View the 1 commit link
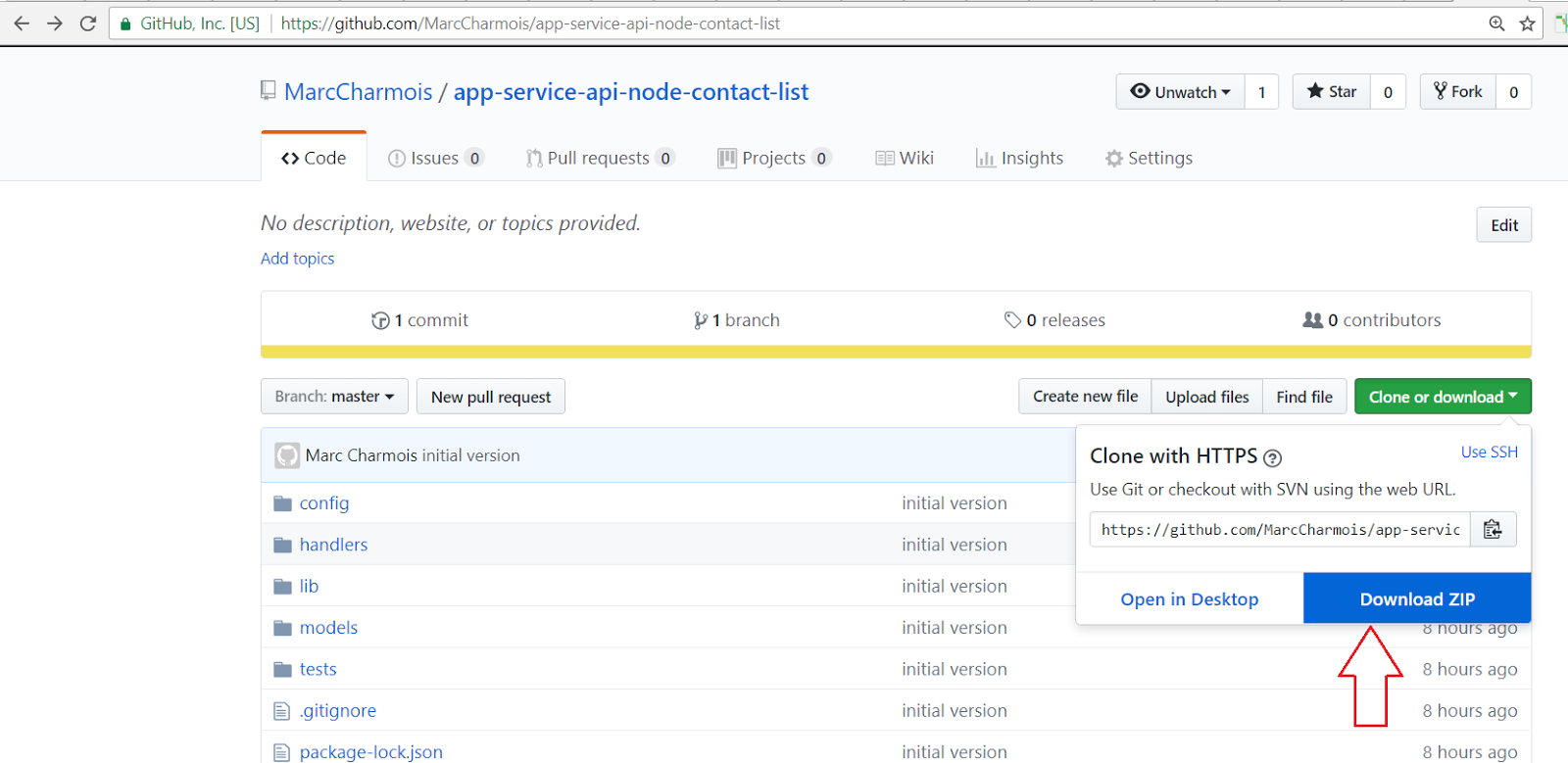 pyautogui.click(x=419, y=320)
